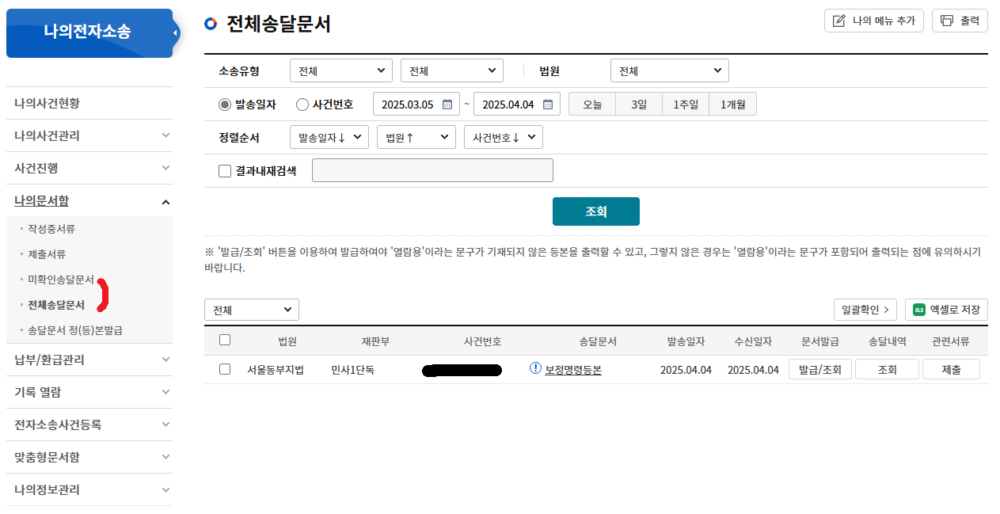Open the 법원 dropdown
Screen dimensions: 1000x514
pyautogui.click(x=670, y=71)
